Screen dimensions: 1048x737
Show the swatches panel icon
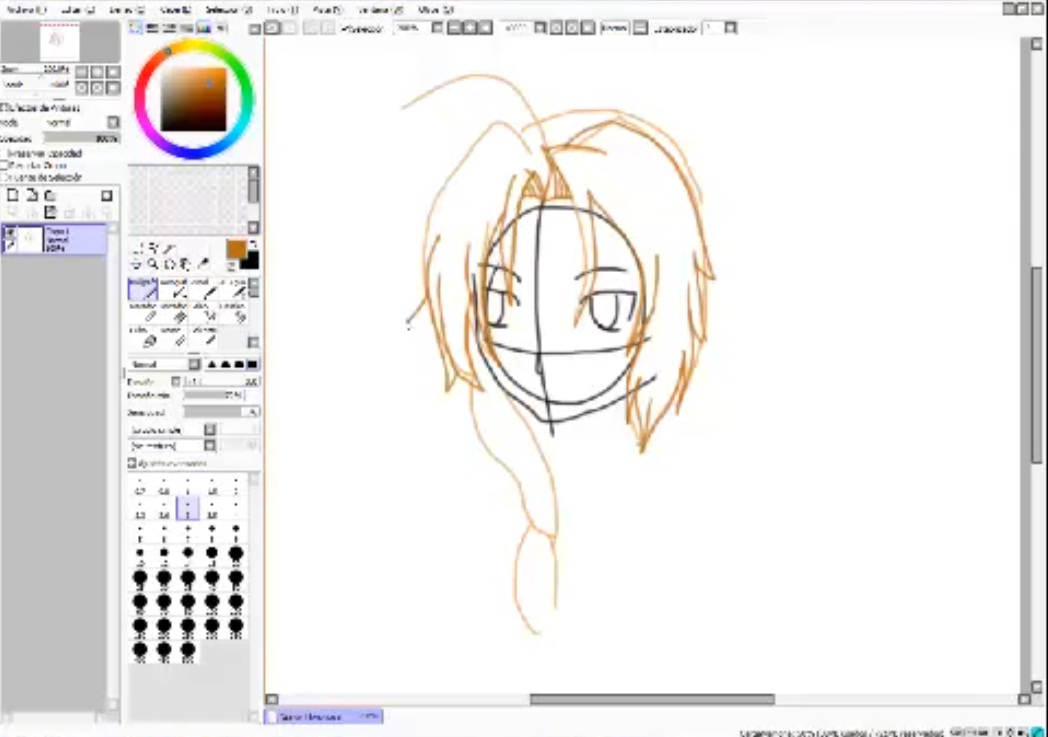point(204,28)
